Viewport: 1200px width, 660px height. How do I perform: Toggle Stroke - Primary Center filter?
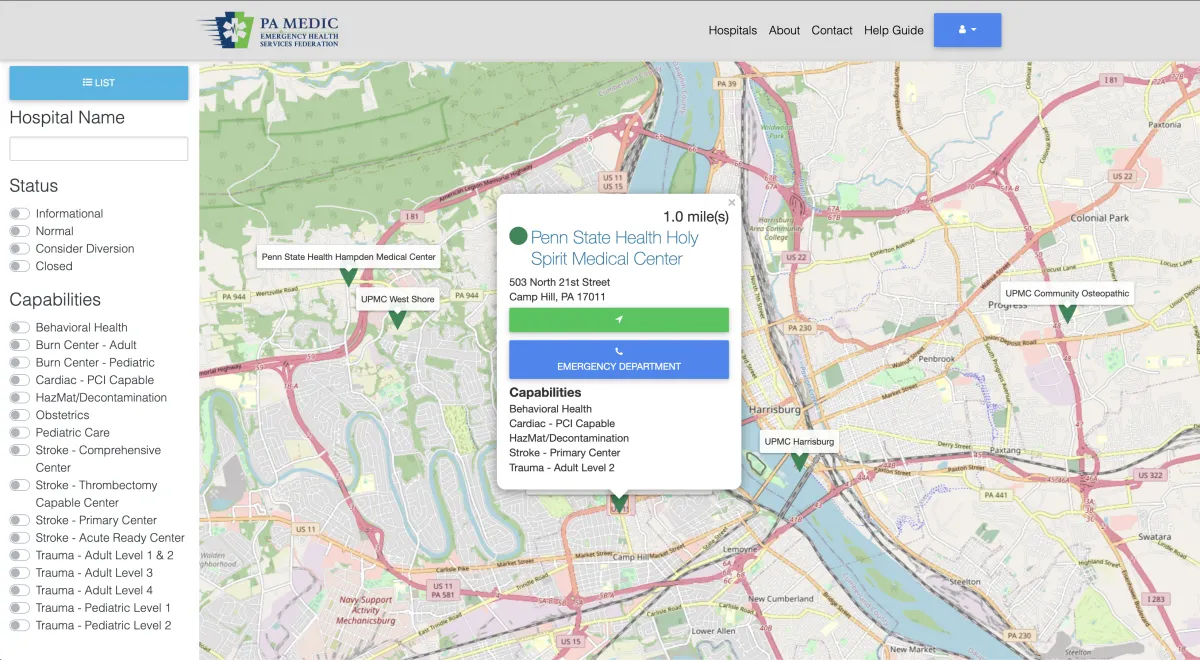[x=19, y=520]
